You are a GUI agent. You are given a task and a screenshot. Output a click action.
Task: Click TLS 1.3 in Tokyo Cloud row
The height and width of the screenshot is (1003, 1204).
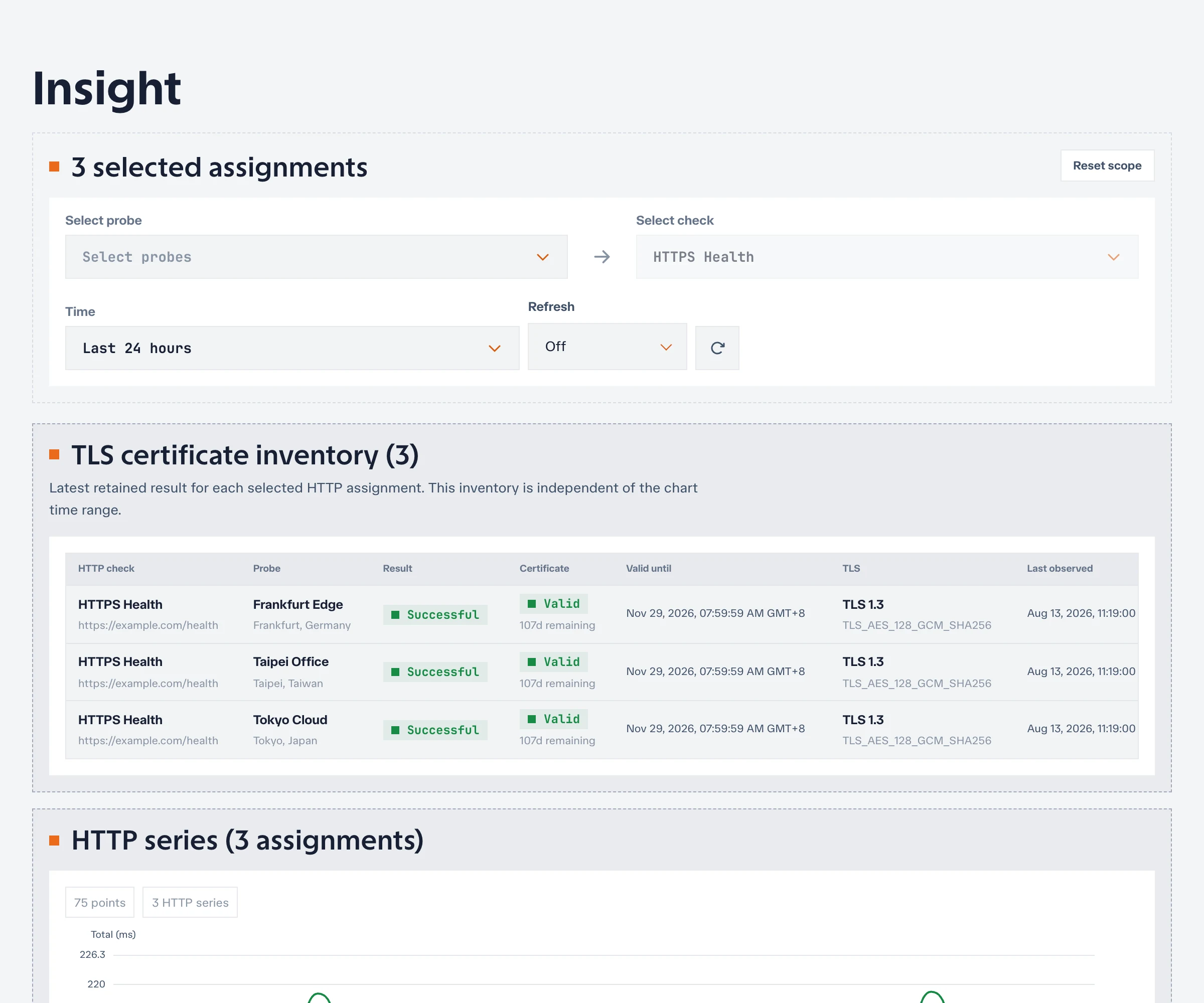(862, 719)
